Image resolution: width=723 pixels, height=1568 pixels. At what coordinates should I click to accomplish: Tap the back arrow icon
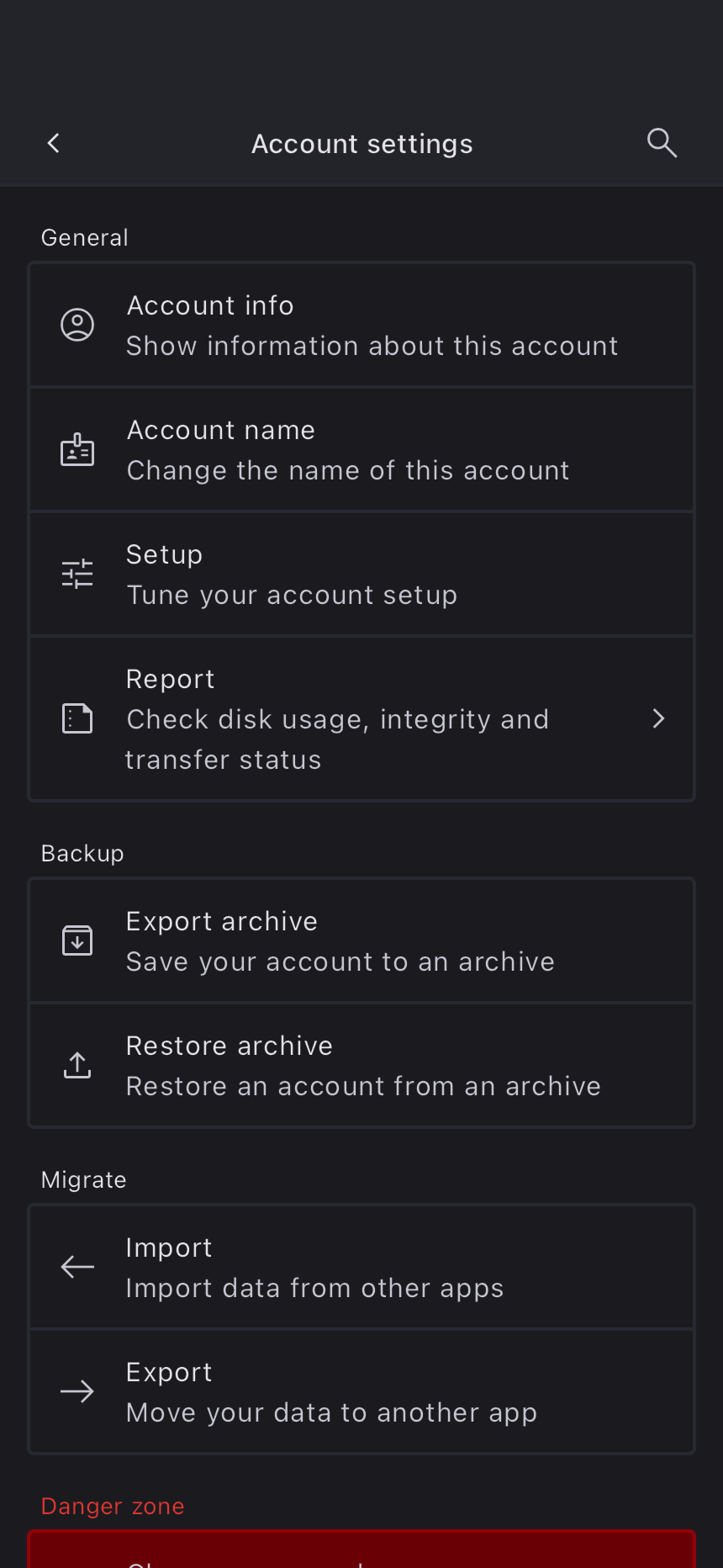point(54,144)
